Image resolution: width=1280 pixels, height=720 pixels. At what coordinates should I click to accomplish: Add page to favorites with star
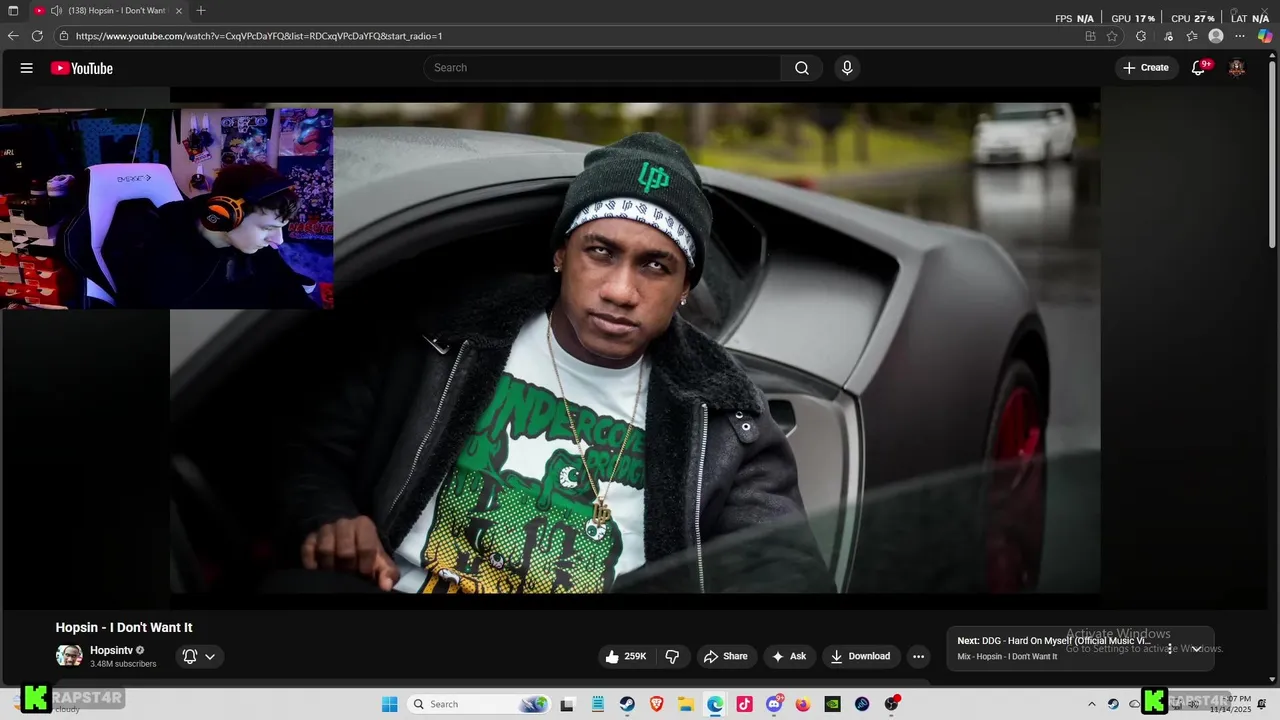coord(1112,36)
